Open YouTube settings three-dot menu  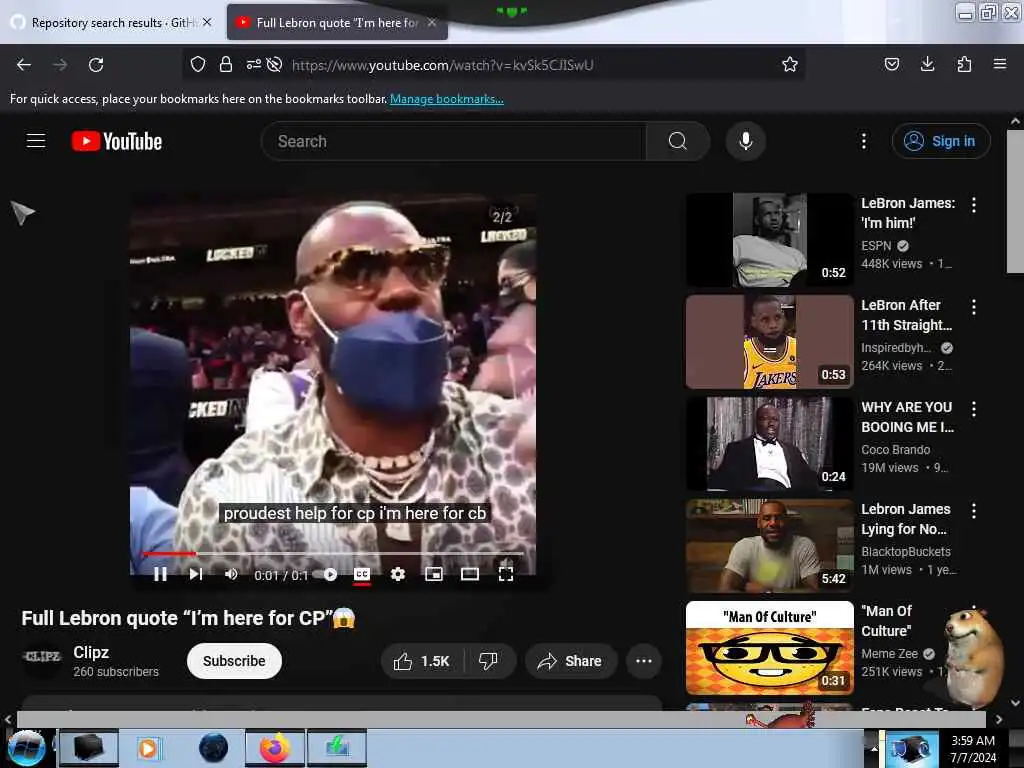(863, 141)
